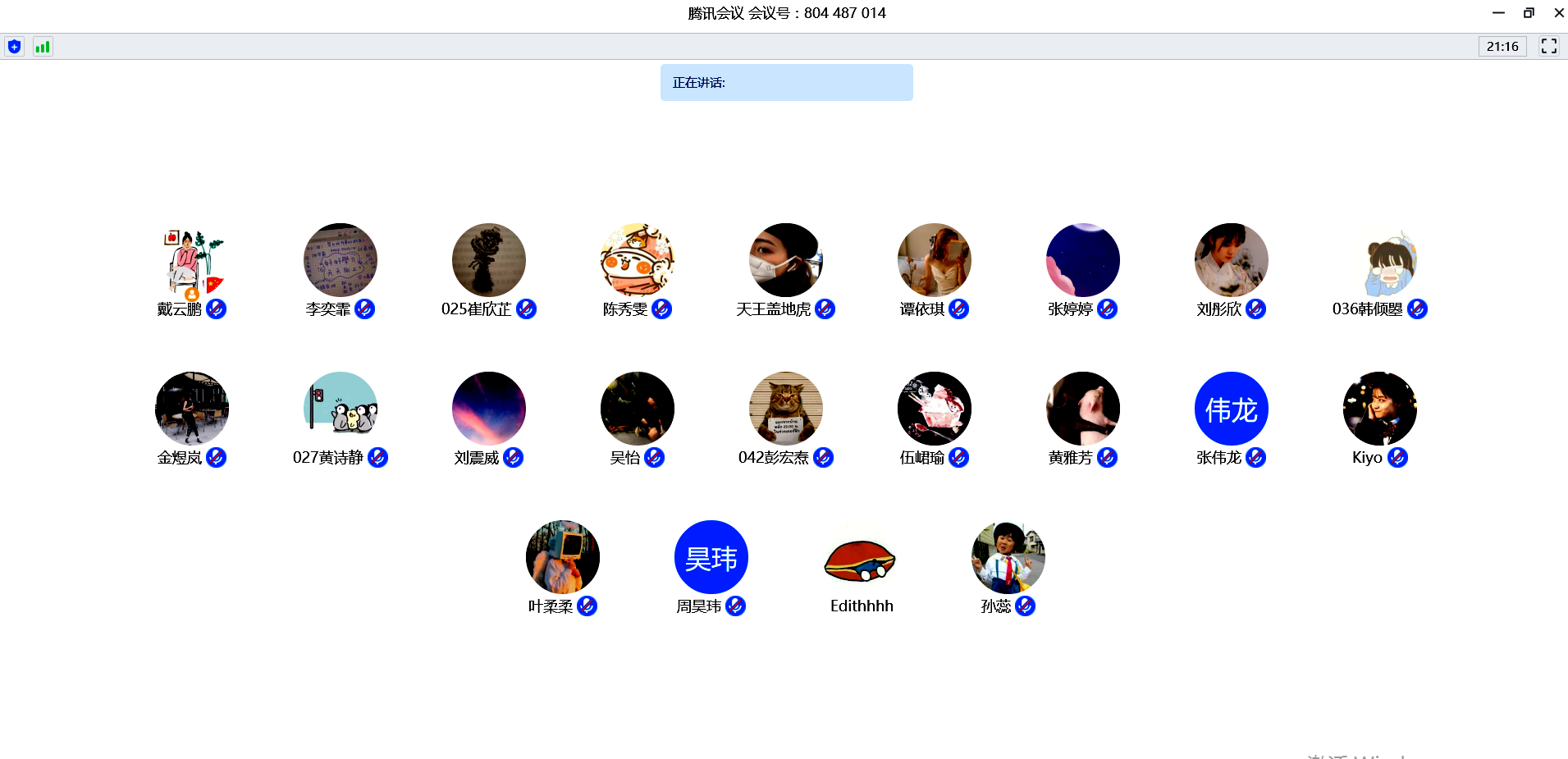
Task: Click muted mic icon beside Kiyo
Action: click(x=1397, y=457)
